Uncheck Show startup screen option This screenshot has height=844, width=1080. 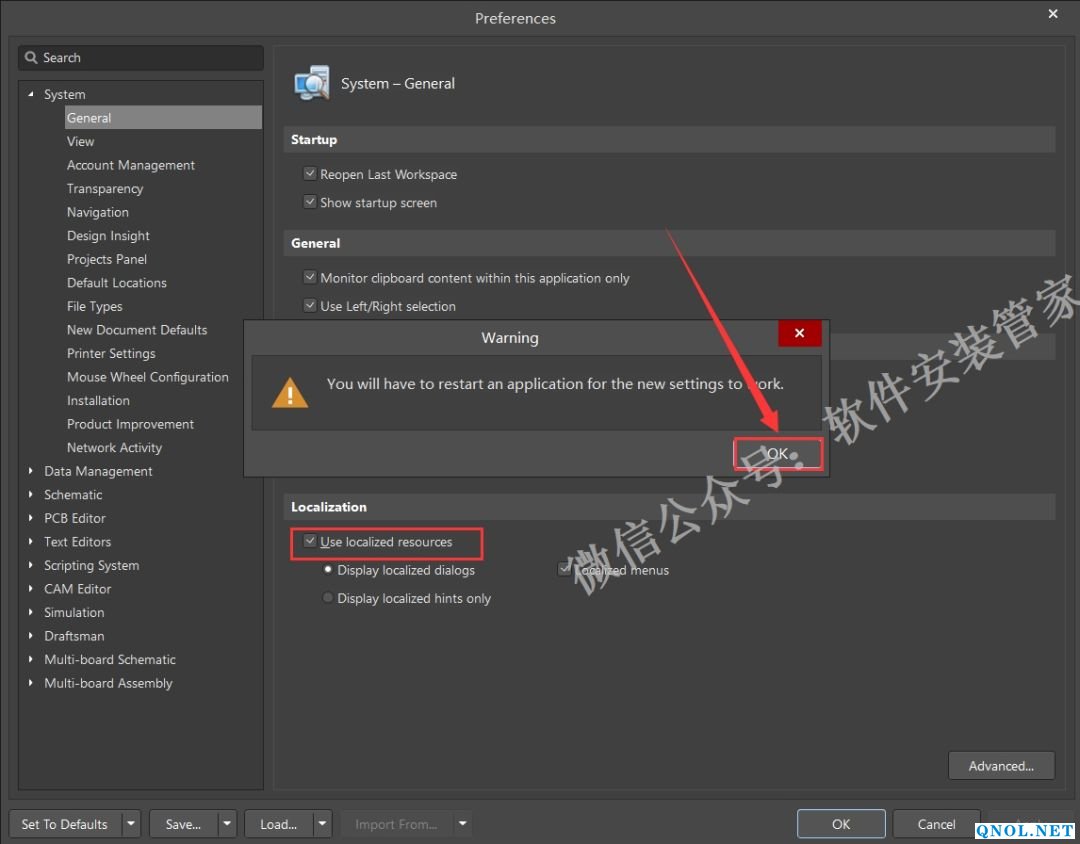(x=310, y=202)
